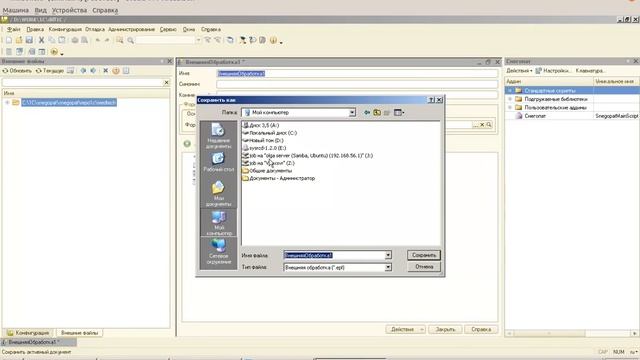Select the Samba network drive in the file list
The width and height of the screenshot is (640, 360).
click(x=308, y=156)
